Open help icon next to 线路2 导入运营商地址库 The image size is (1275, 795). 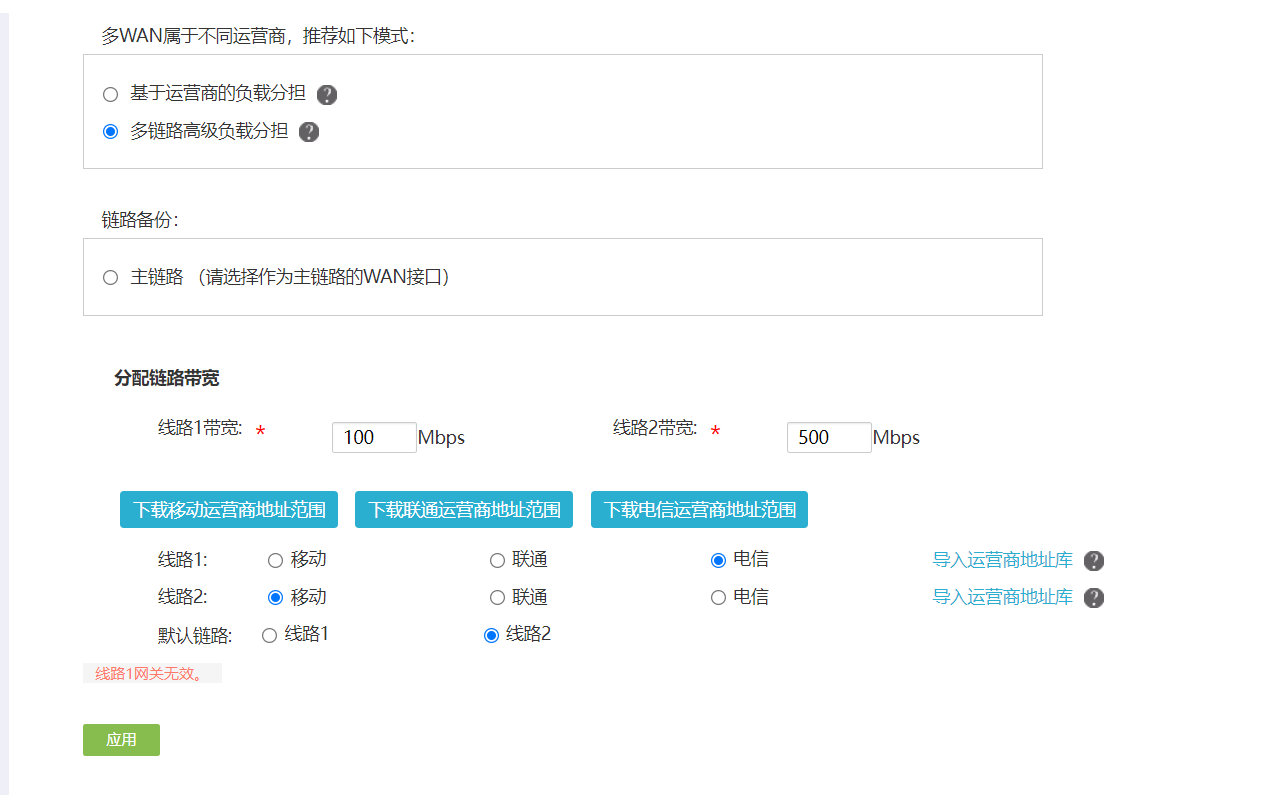pyautogui.click(x=1094, y=598)
